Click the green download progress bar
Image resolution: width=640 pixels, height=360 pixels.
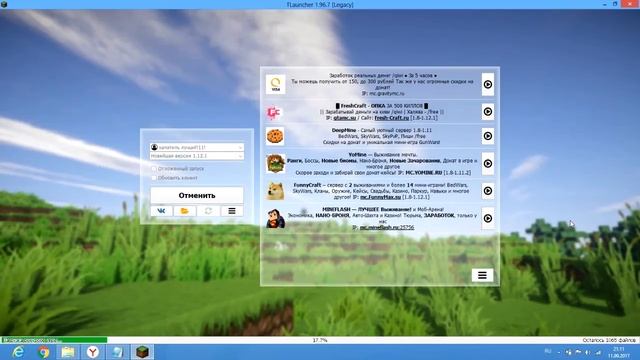pos(54,340)
